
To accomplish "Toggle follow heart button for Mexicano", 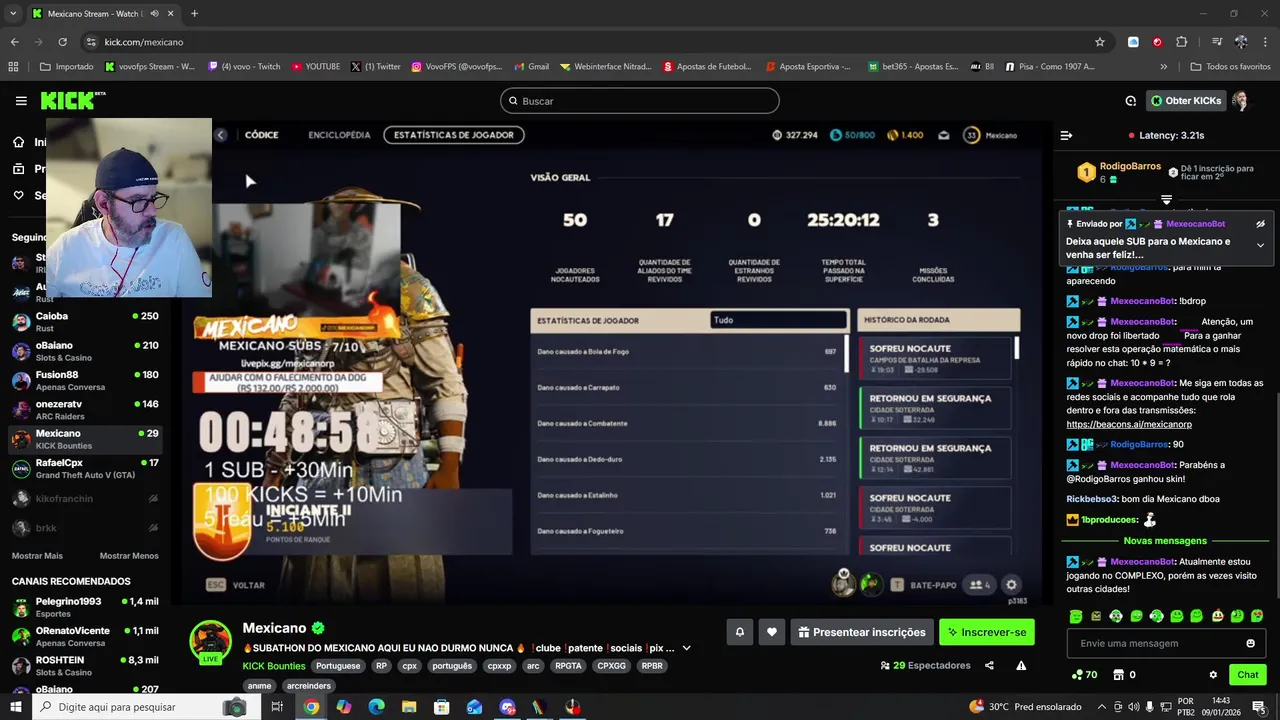I will [x=771, y=632].
